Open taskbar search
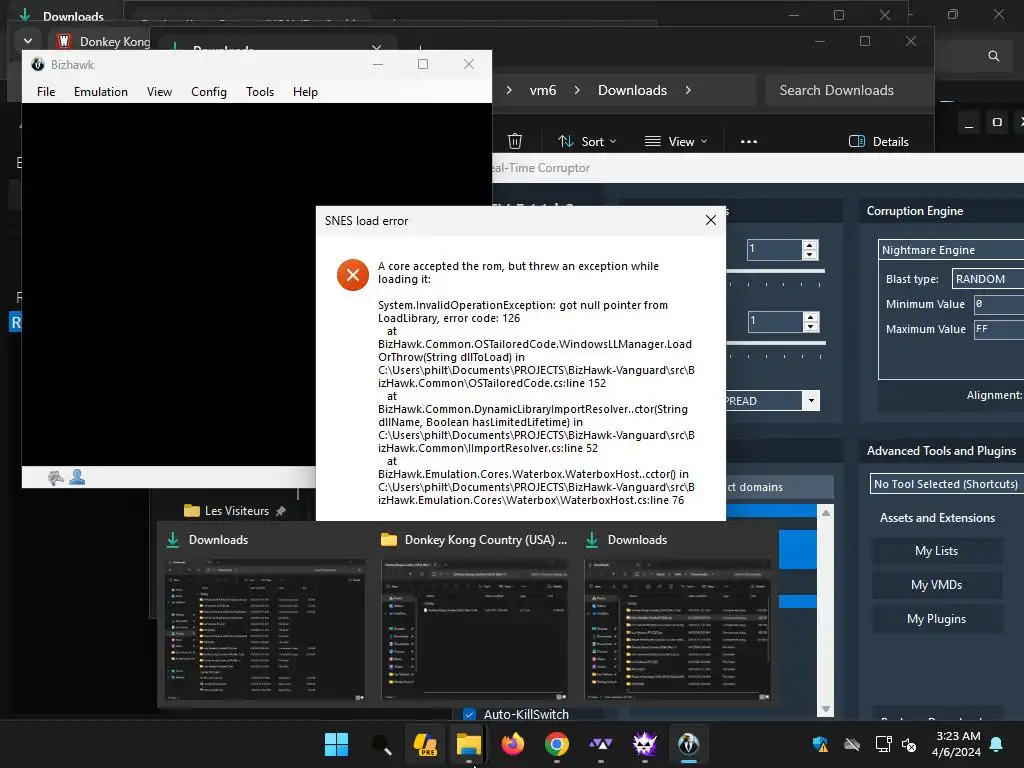 click(381, 744)
